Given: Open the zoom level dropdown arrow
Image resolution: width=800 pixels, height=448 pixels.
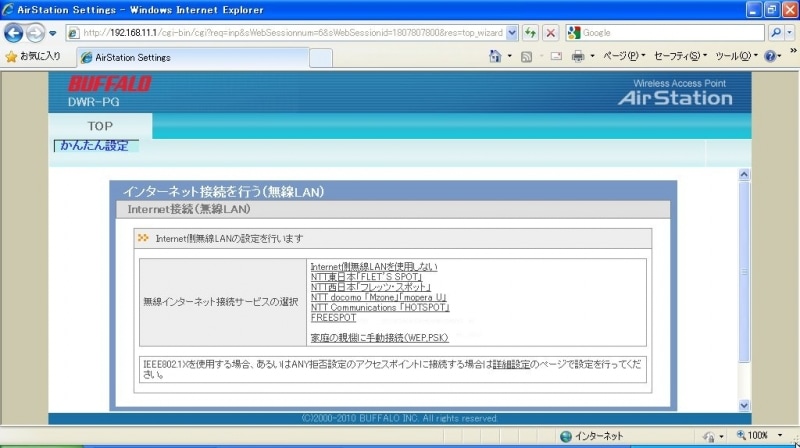Looking at the screenshot, I should click(780, 435).
